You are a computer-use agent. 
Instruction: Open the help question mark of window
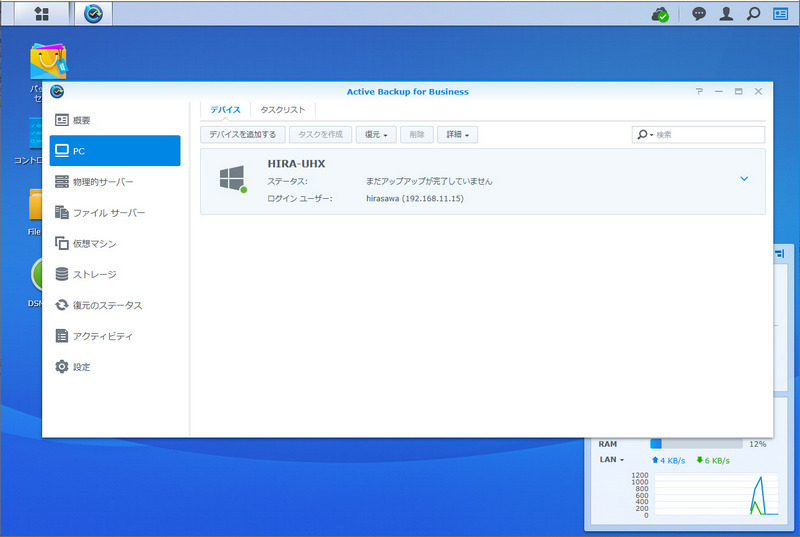coord(699,91)
